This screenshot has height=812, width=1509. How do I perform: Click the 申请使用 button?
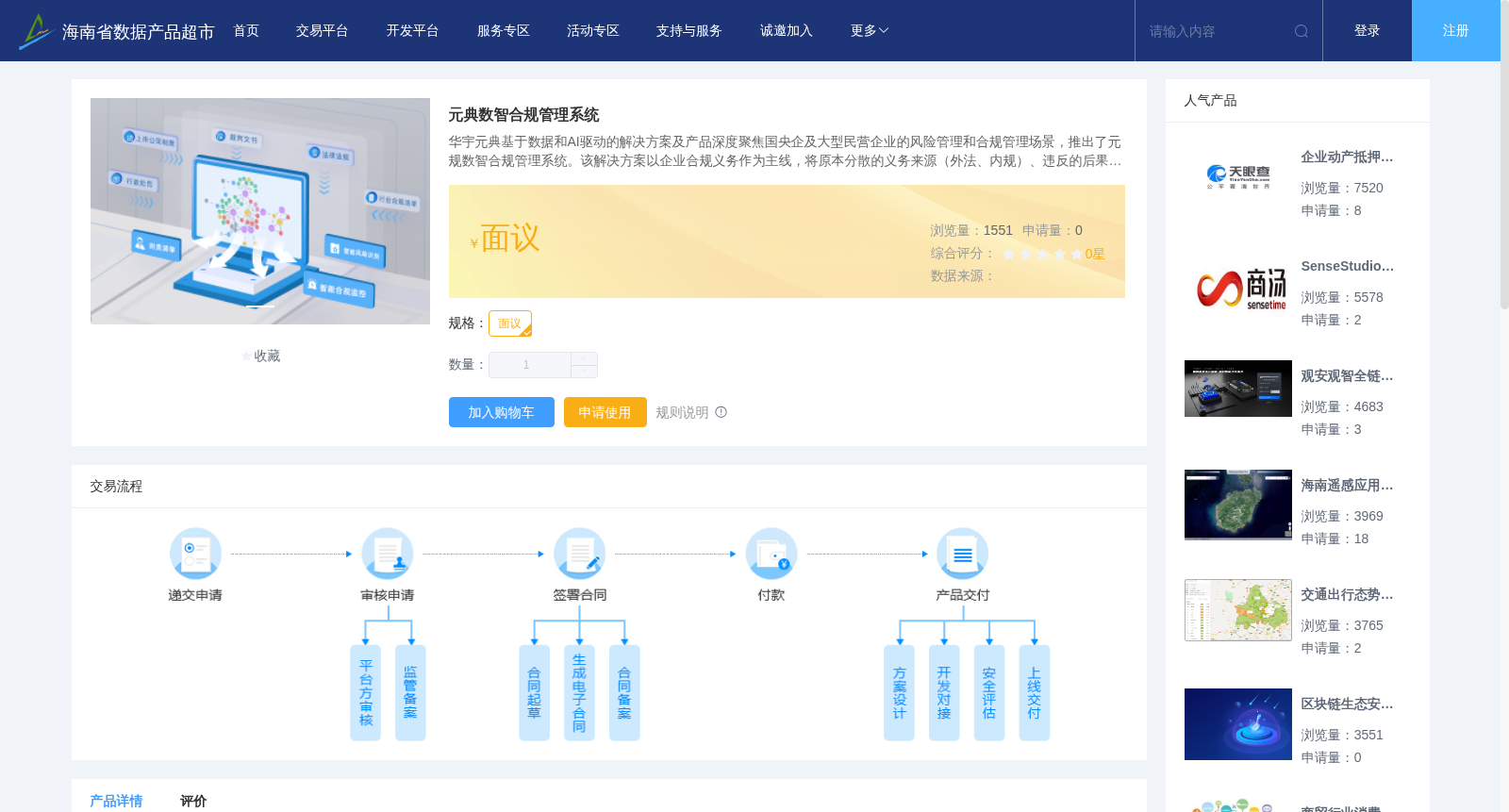(605, 412)
